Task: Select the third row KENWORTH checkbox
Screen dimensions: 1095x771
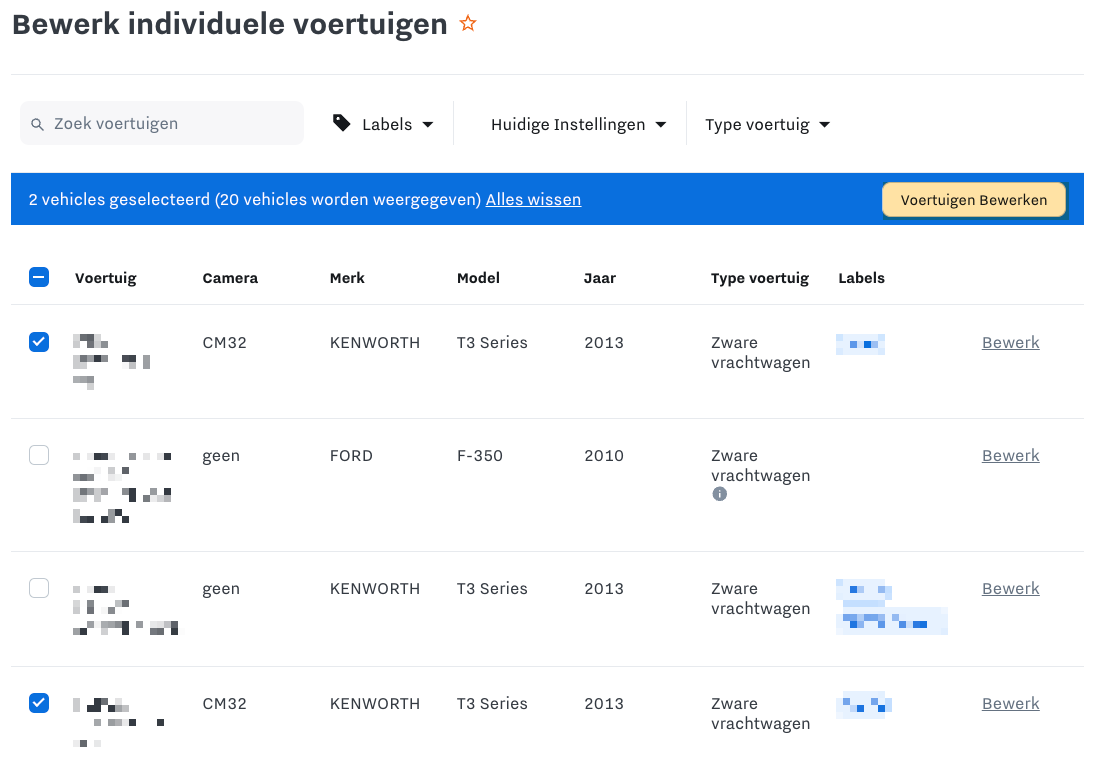Action: tap(39, 589)
